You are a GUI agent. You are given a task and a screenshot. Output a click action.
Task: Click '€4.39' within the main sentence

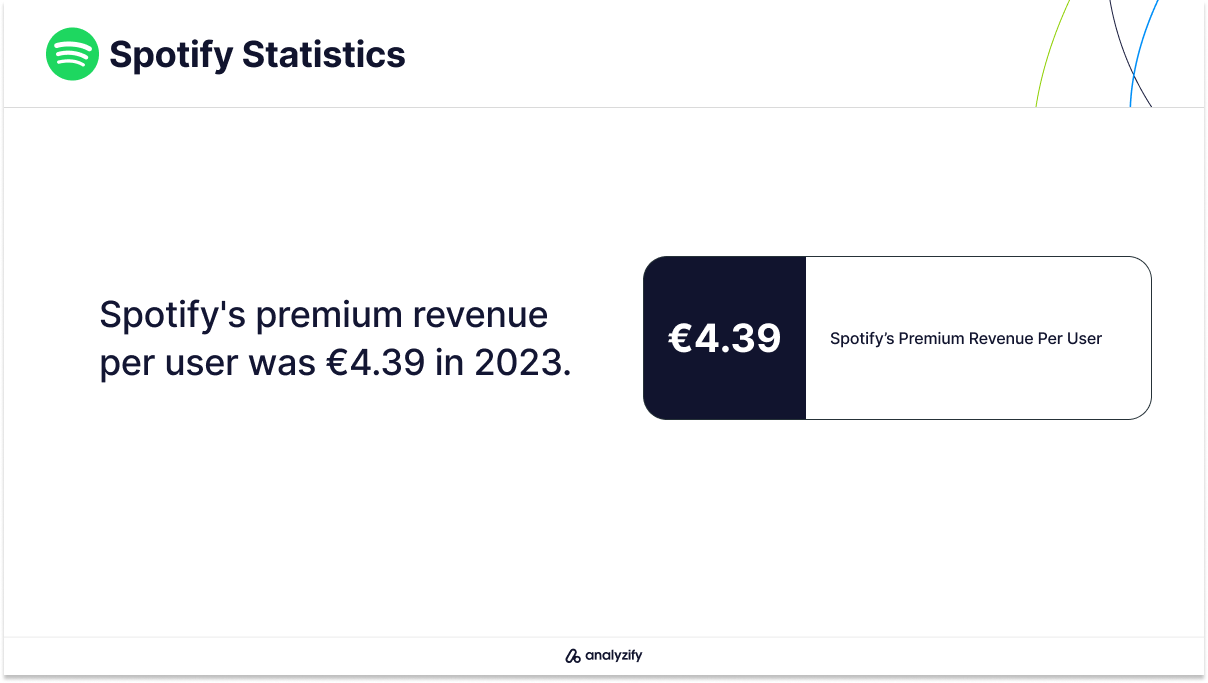(375, 364)
